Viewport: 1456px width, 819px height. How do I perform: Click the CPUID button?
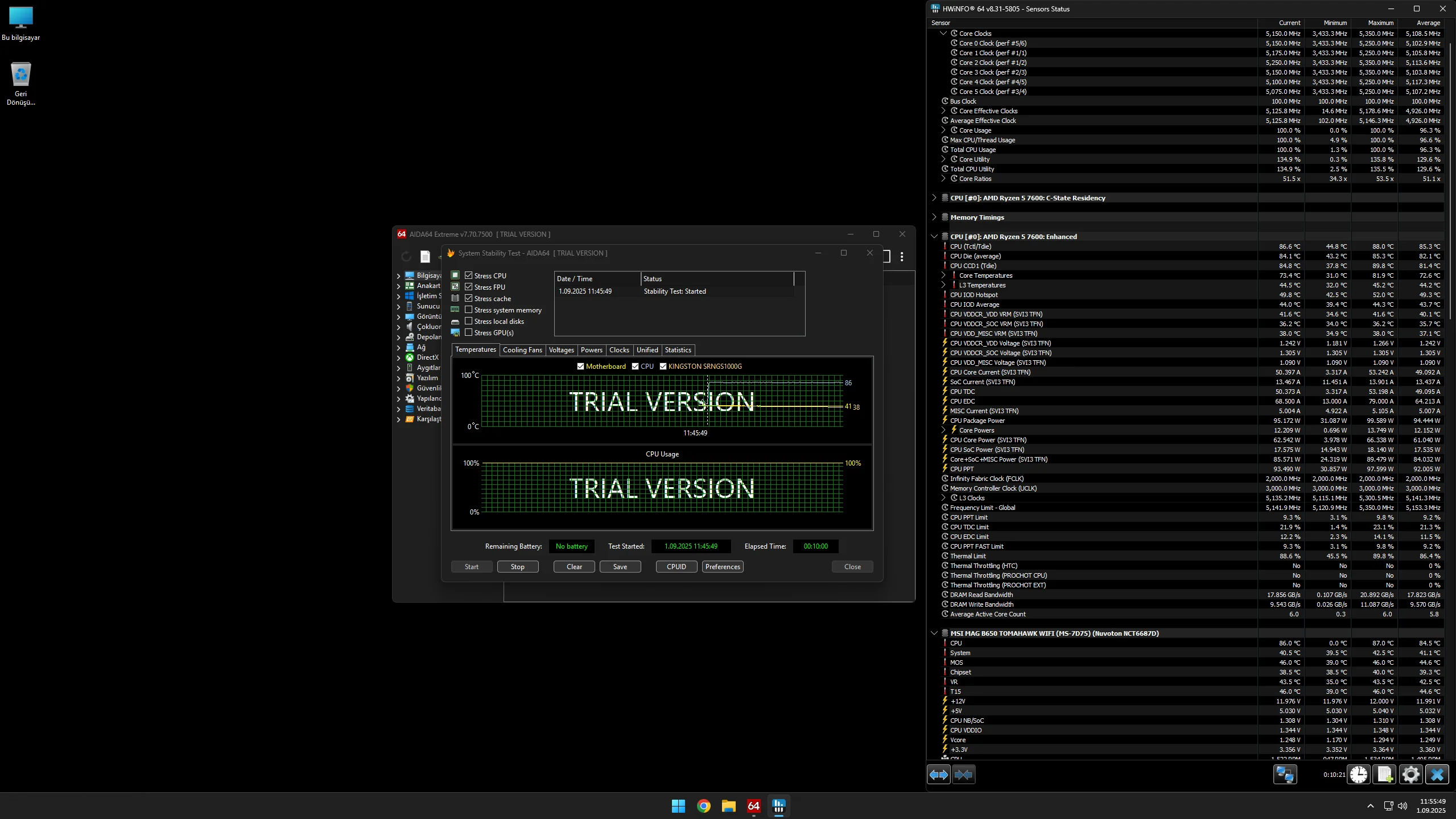pyautogui.click(x=676, y=567)
